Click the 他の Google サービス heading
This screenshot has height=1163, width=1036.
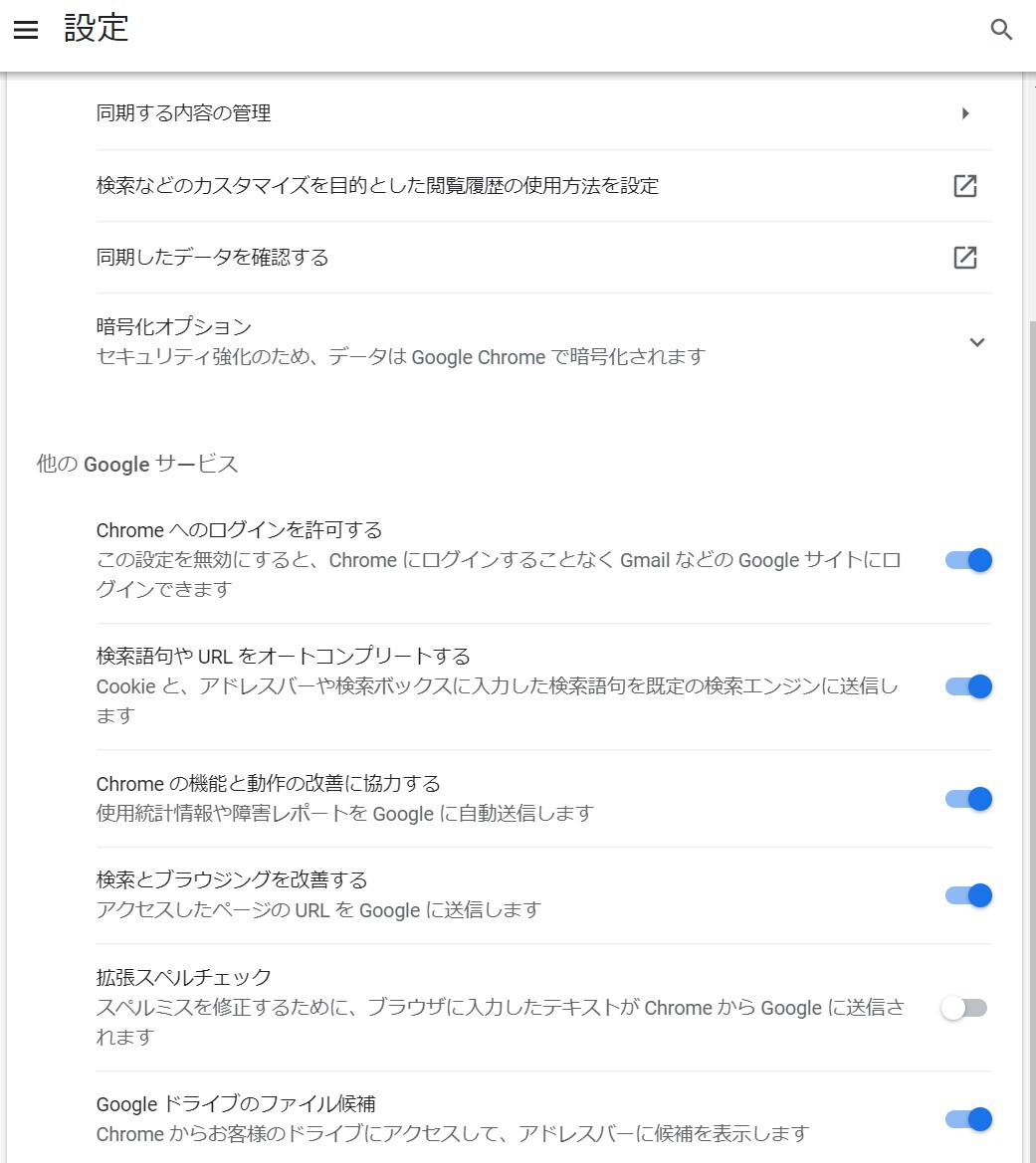coord(137,465)
